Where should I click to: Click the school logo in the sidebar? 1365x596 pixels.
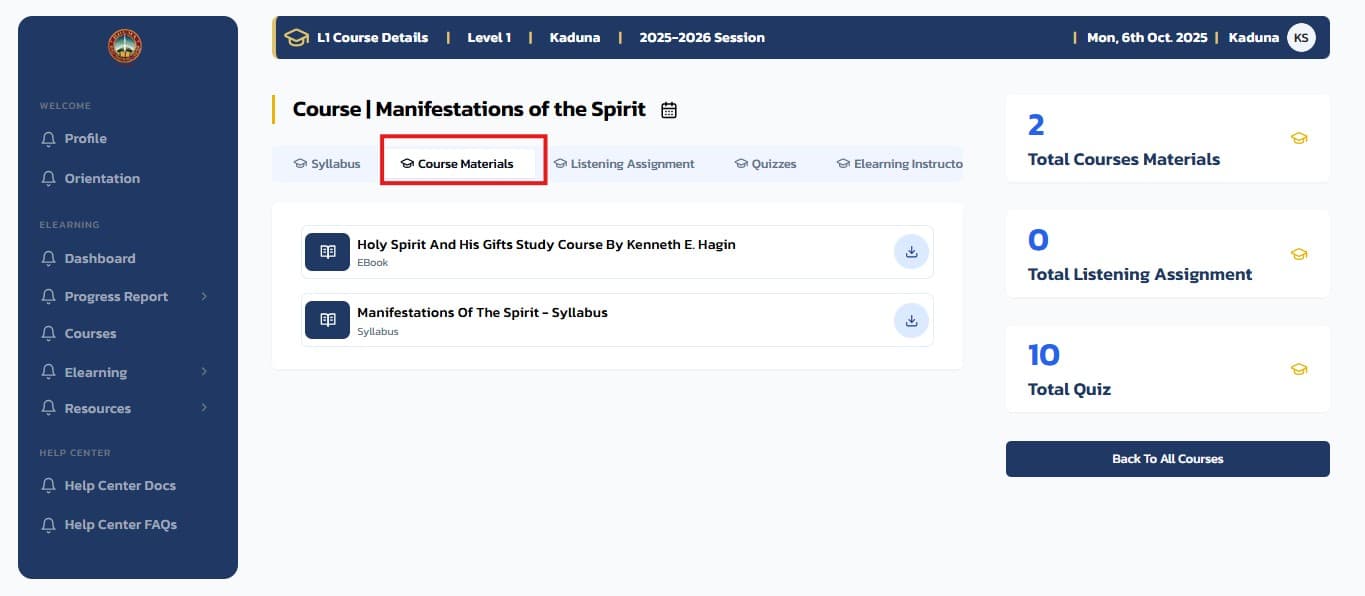pyautogui.click(x=125, y=46)
